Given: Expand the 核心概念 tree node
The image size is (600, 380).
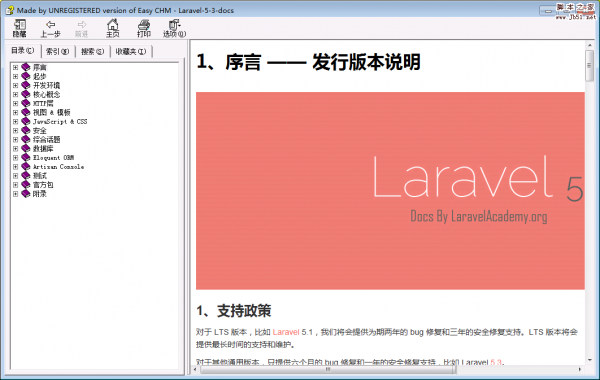Looking at the screenshot, I should click(x=15, y=95).
